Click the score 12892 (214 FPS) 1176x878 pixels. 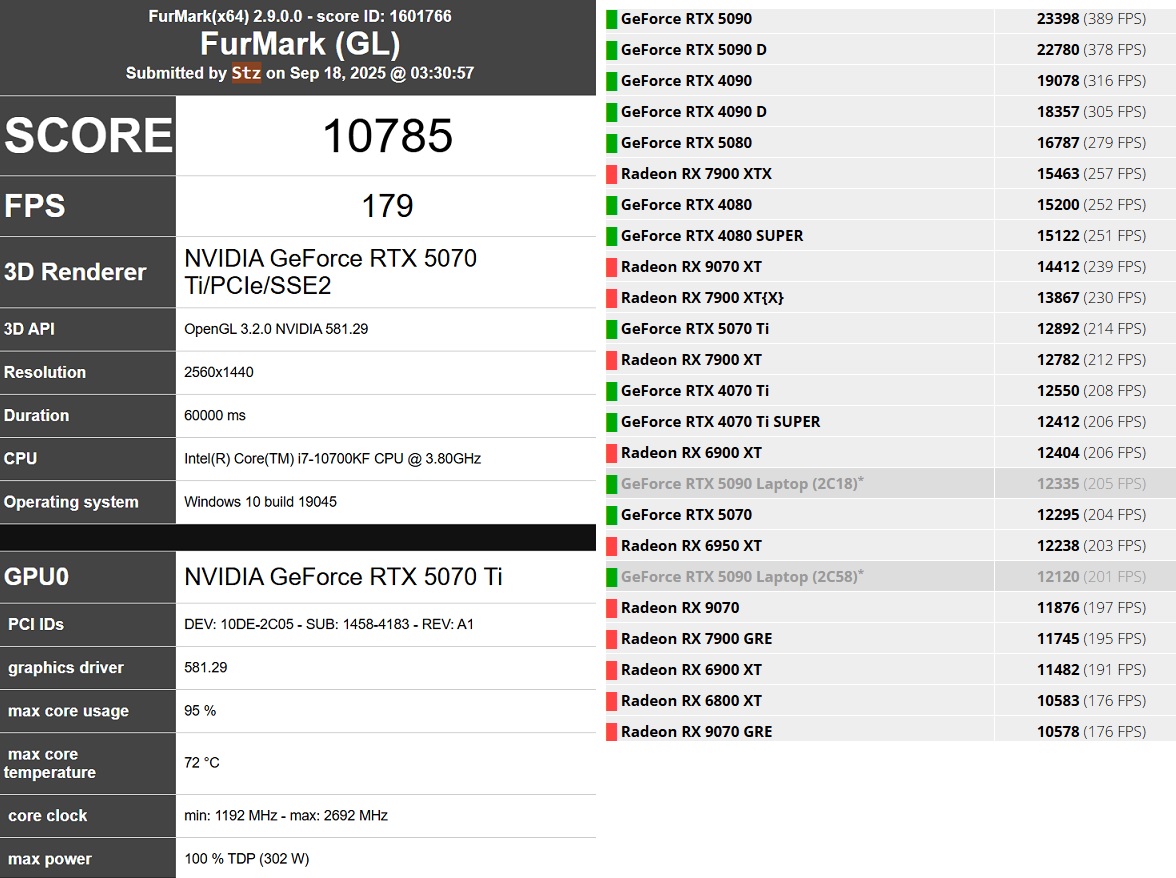(x=1091, y=329)
